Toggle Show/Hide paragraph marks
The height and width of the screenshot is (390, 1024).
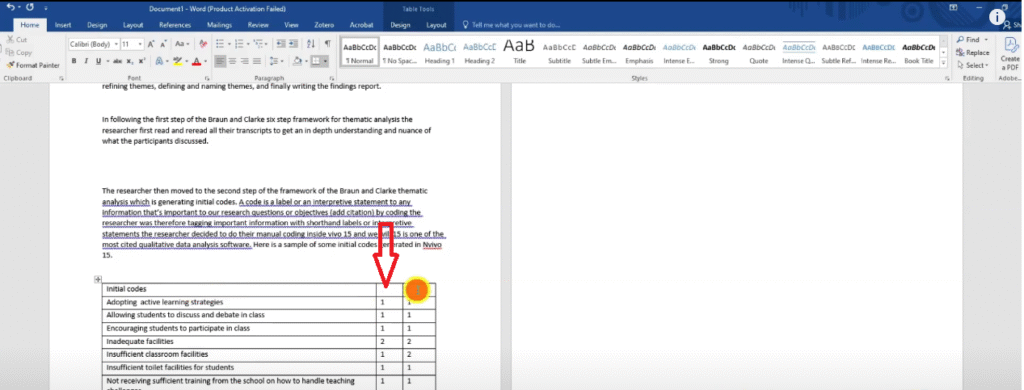click(x=327, y=44)
